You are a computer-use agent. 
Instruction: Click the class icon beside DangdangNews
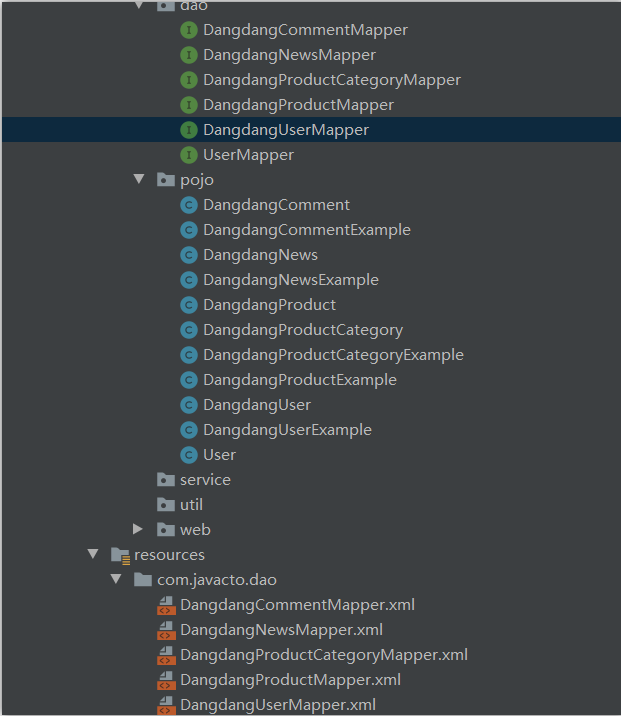pos(189,255)
